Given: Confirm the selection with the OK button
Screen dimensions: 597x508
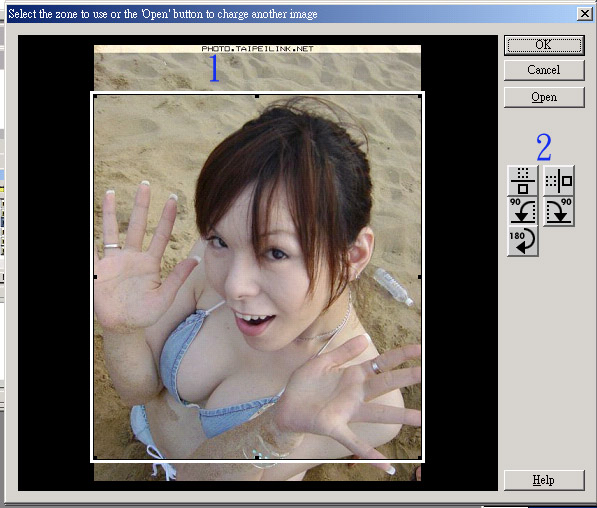Looking at the screenshot, I should (544, 45).
